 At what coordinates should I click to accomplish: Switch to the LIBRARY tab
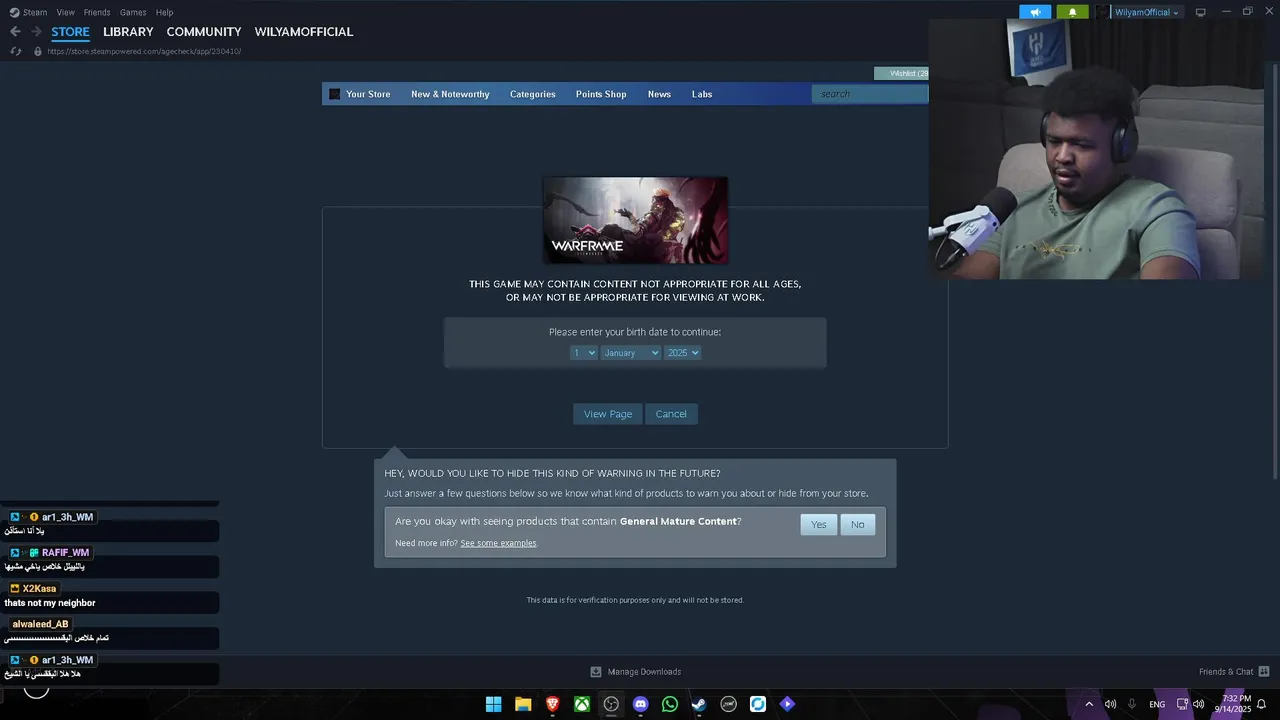pos(128,32)
